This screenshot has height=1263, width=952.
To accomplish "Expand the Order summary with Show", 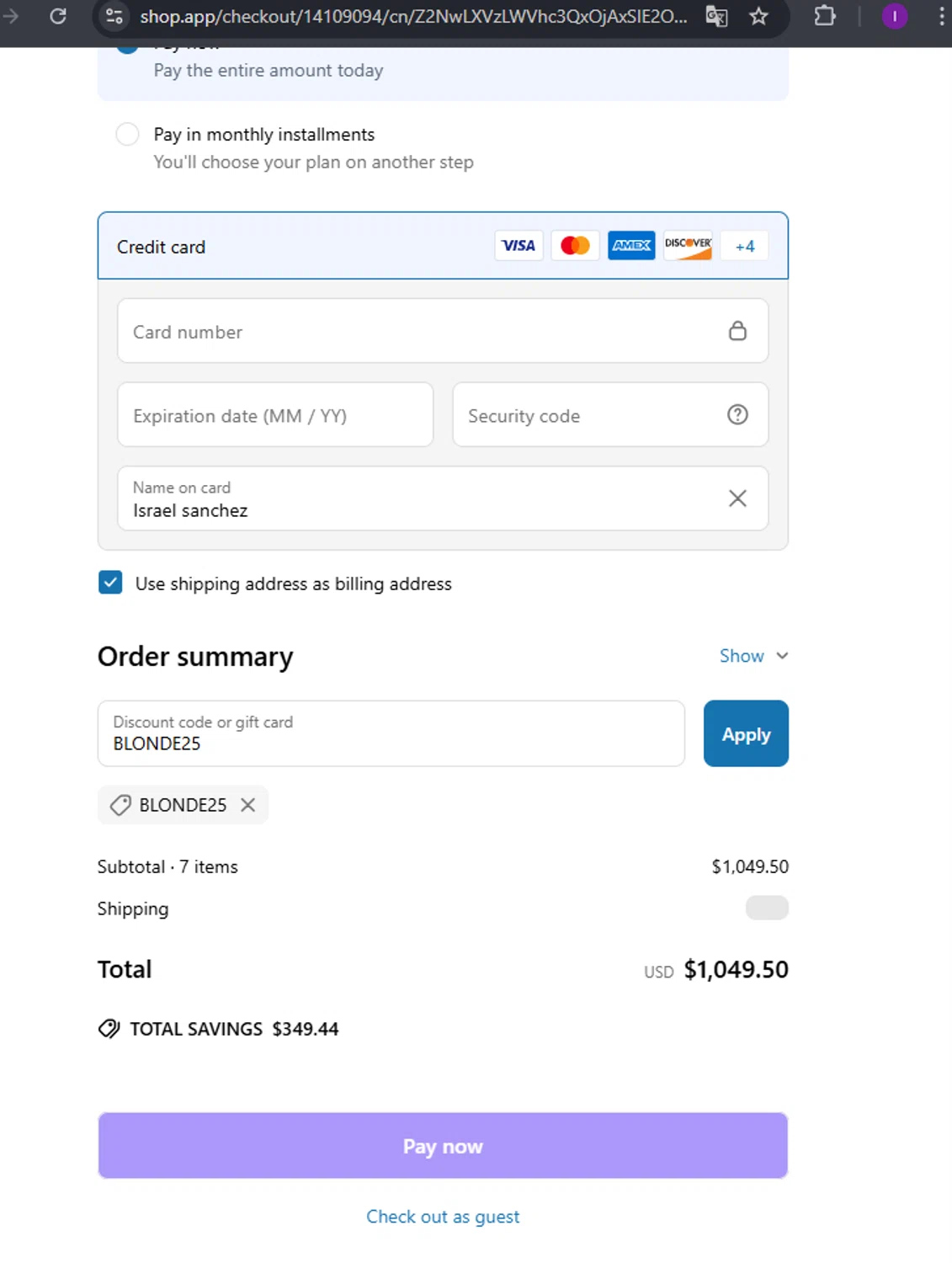I will point(753,656).
